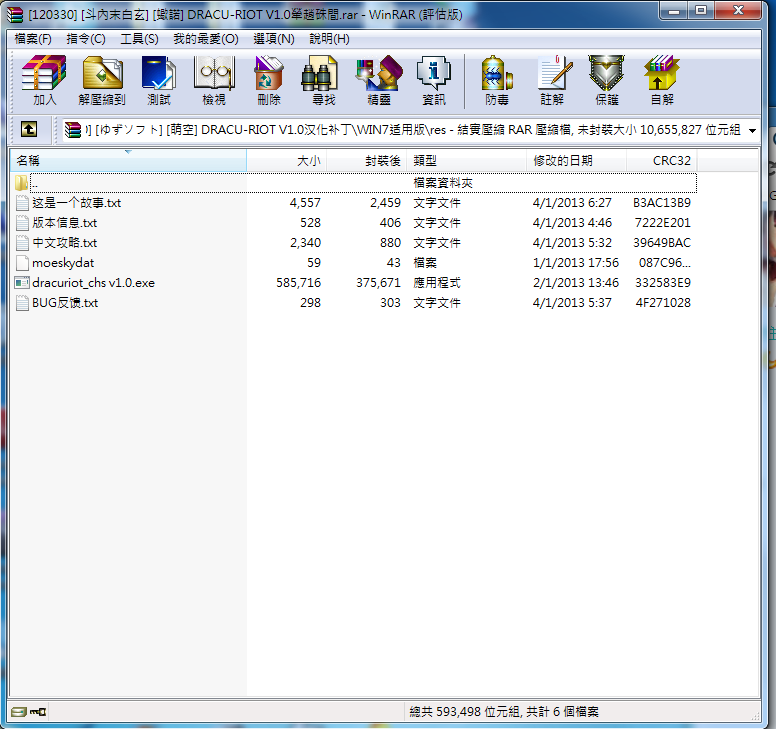This screenshot has height=729, width=776.
Task: Open the 檔案(F) menu
Action: (33, 39)
